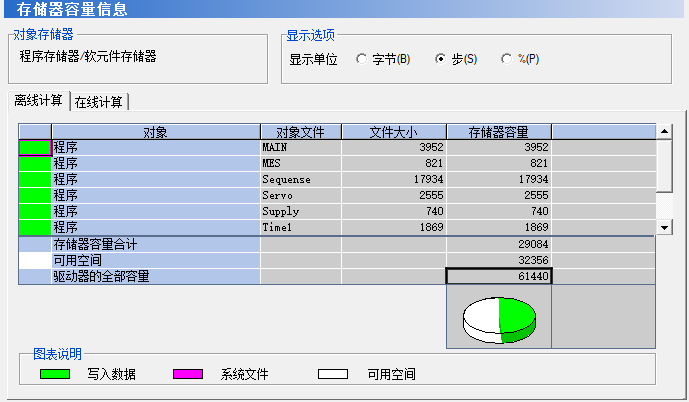Select the MAIN program row's green marker
Screen dimensions: 689x402
(35, 148)
